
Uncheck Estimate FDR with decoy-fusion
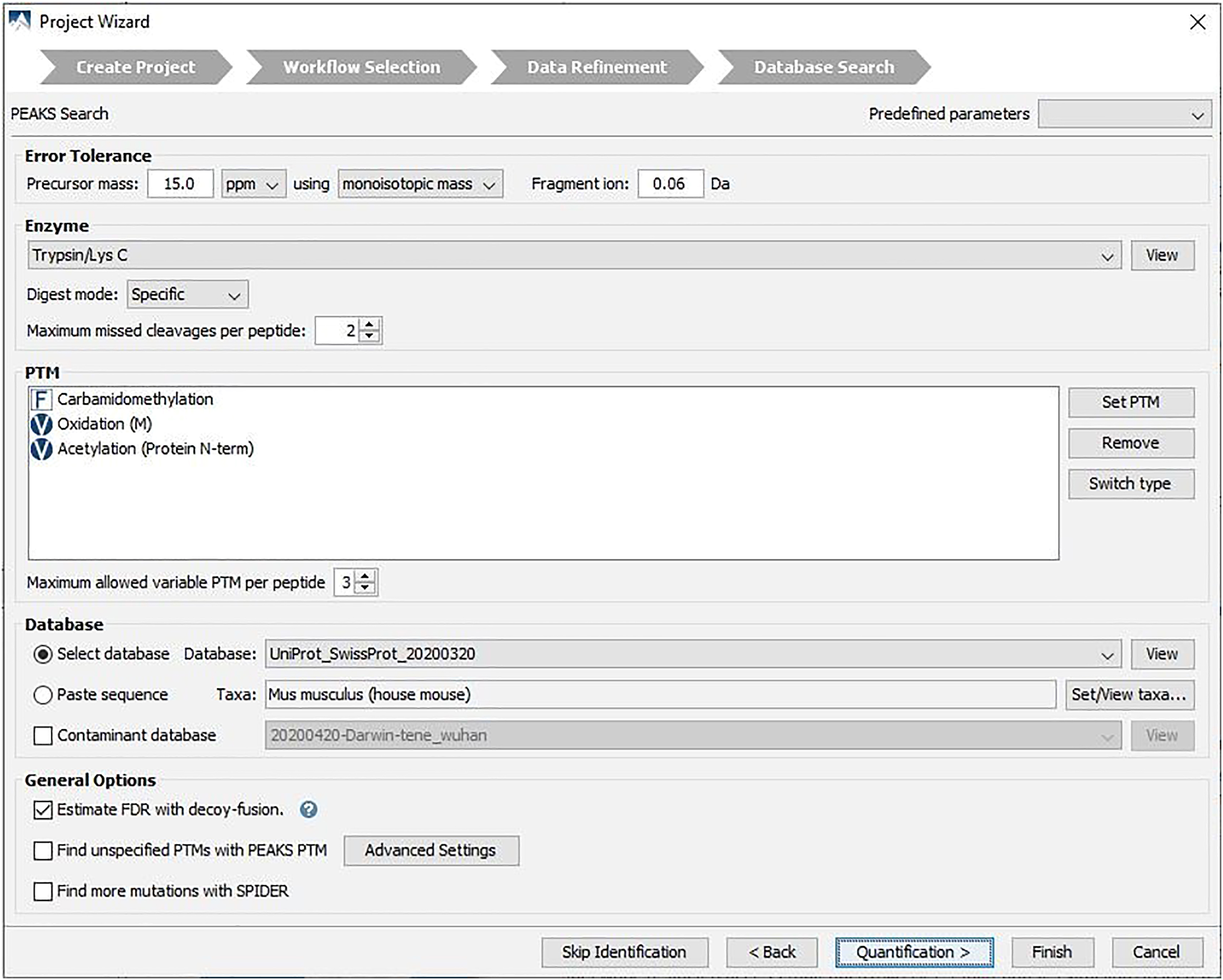(x=43, y=810)
